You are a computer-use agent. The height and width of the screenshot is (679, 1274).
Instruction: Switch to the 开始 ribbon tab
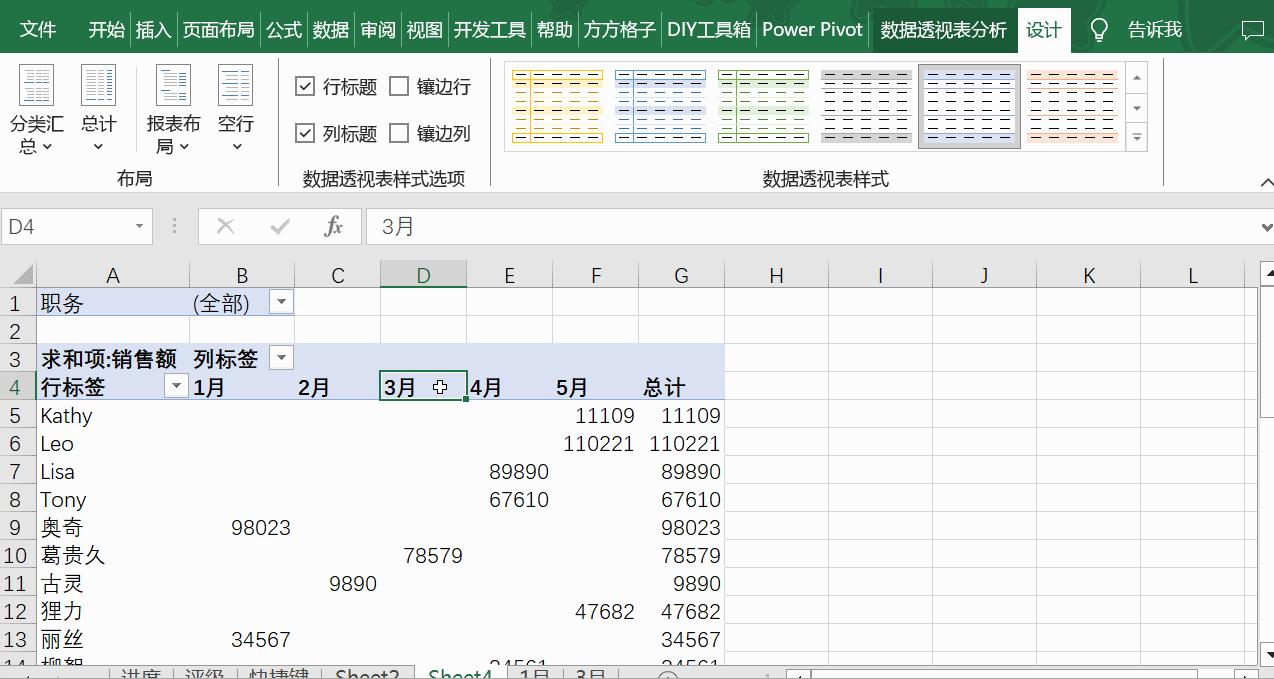click(105, 30)
